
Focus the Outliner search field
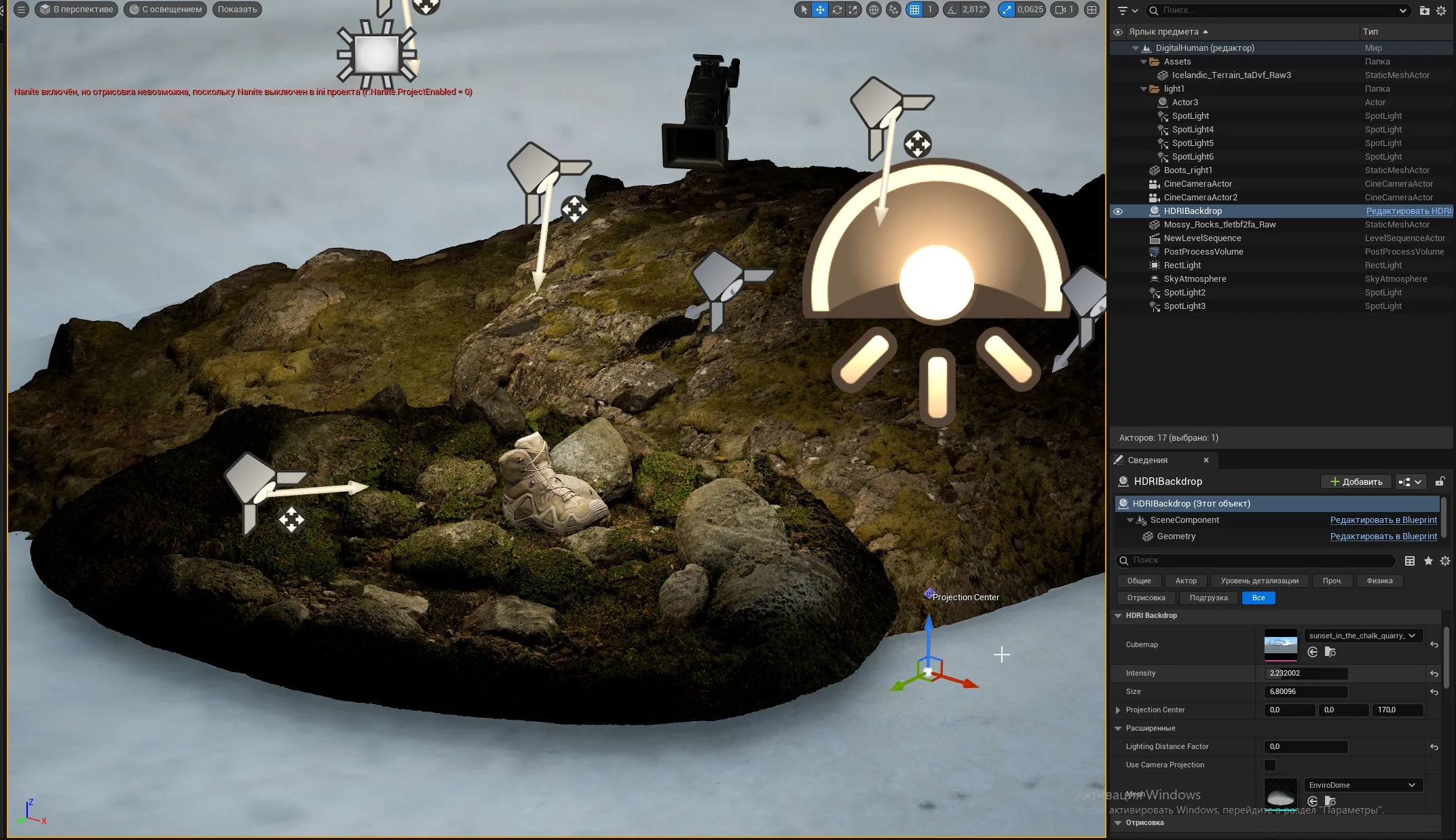tap(1278, 10)
